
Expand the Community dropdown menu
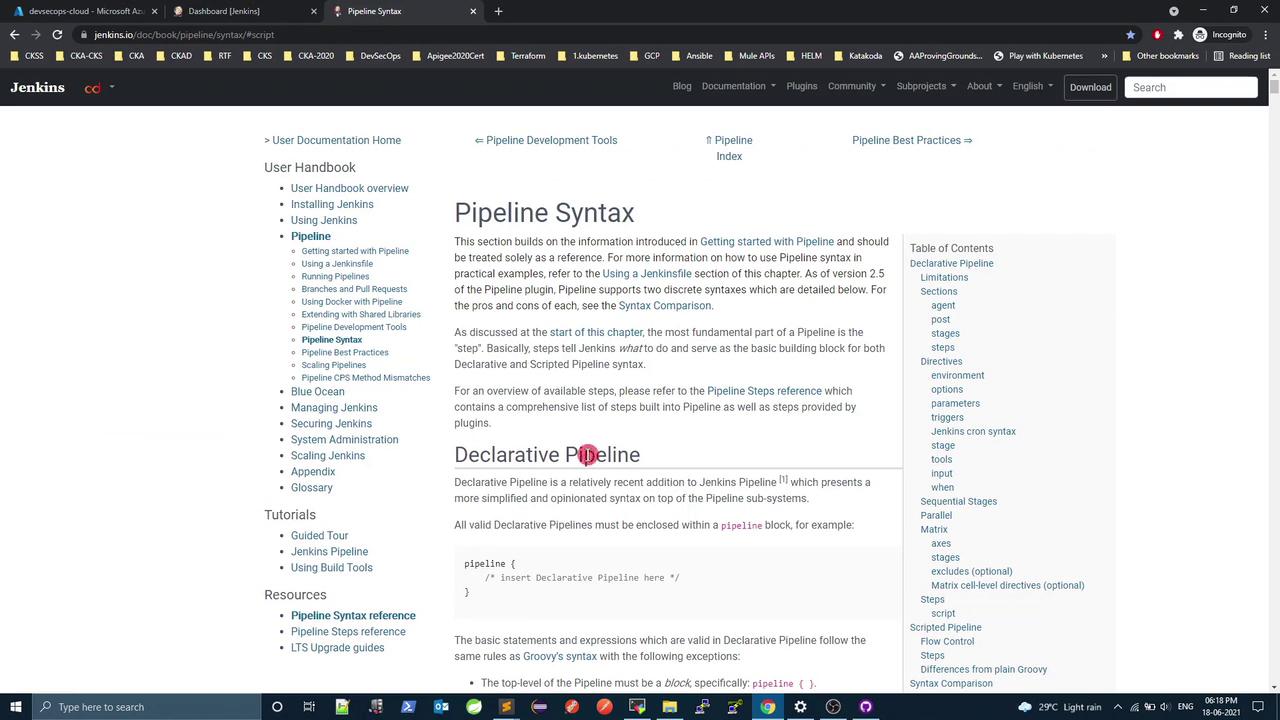tap(856, 87)
